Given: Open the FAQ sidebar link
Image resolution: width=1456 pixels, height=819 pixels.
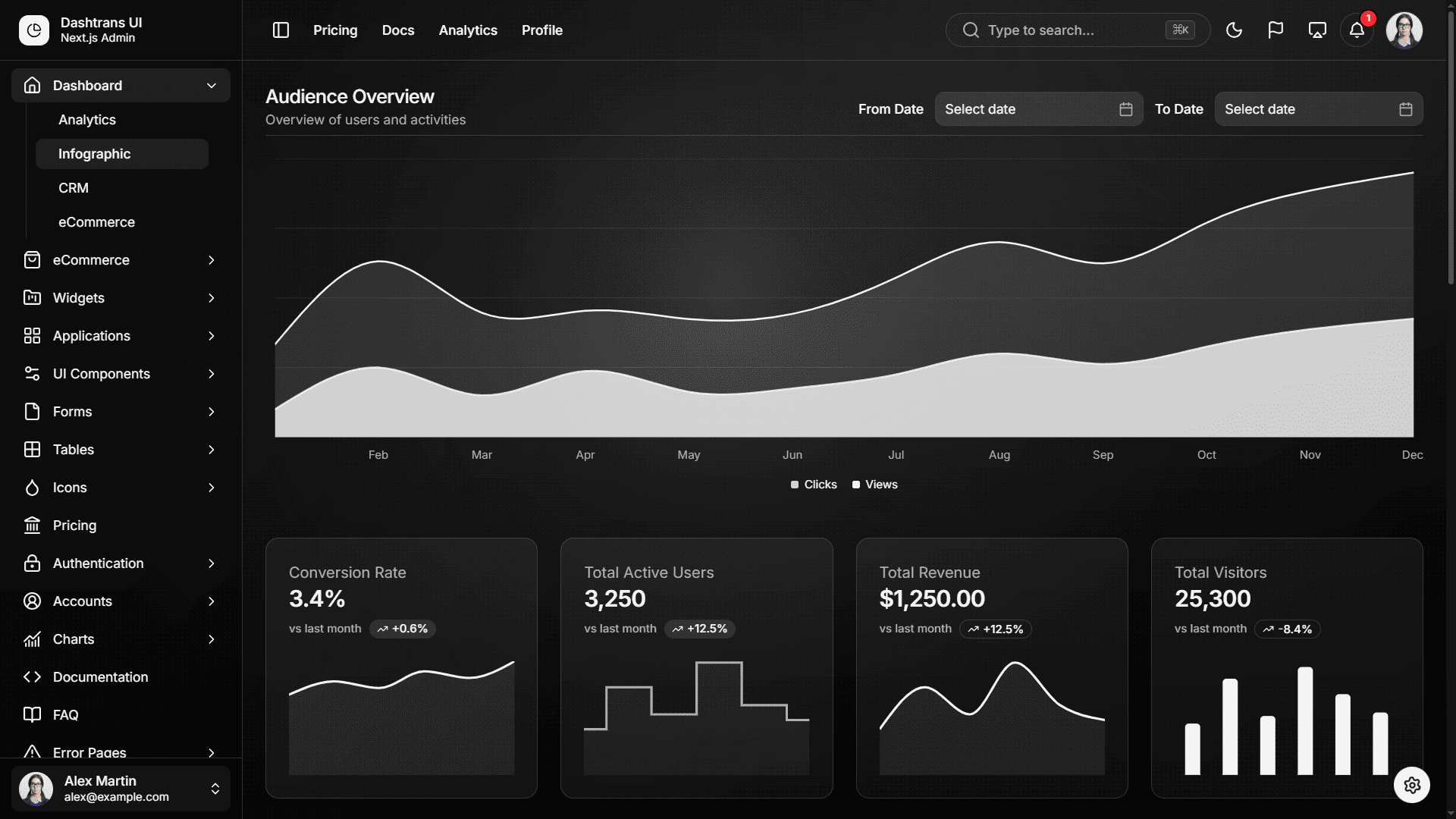Looking at the screenshot, I should tap(121, 715).
